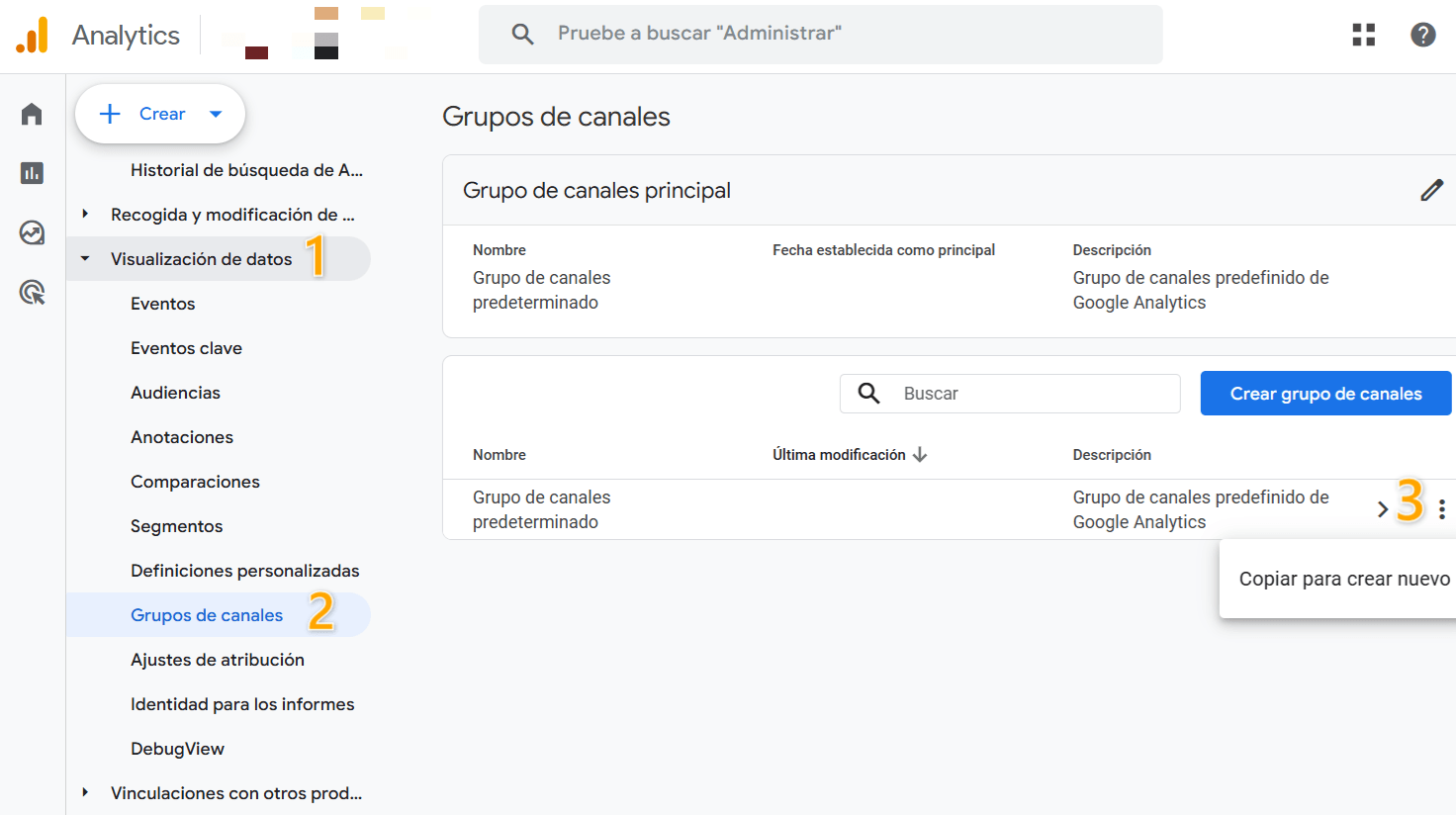Screen dimensions: 1456x815
Task: Open the Crear dropdown arrow
Action: coord(216,114)
